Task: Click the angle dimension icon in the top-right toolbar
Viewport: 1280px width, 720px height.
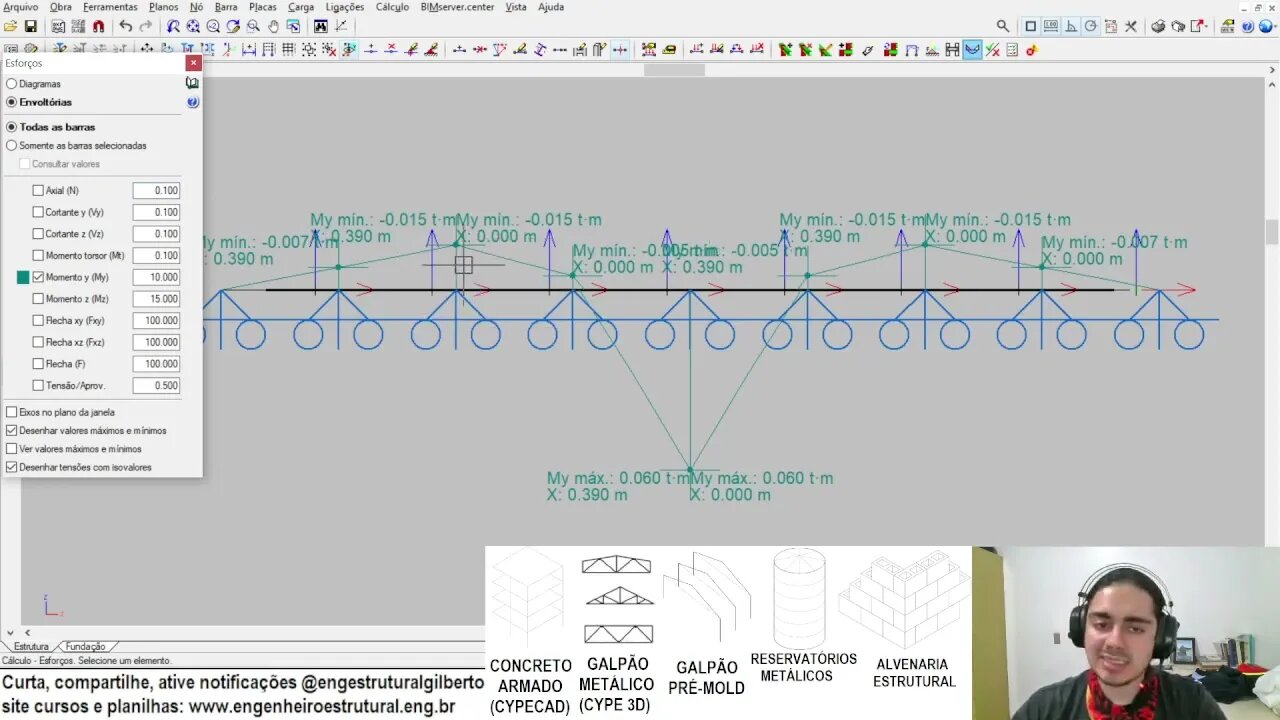Action: tap(1070, 26)
